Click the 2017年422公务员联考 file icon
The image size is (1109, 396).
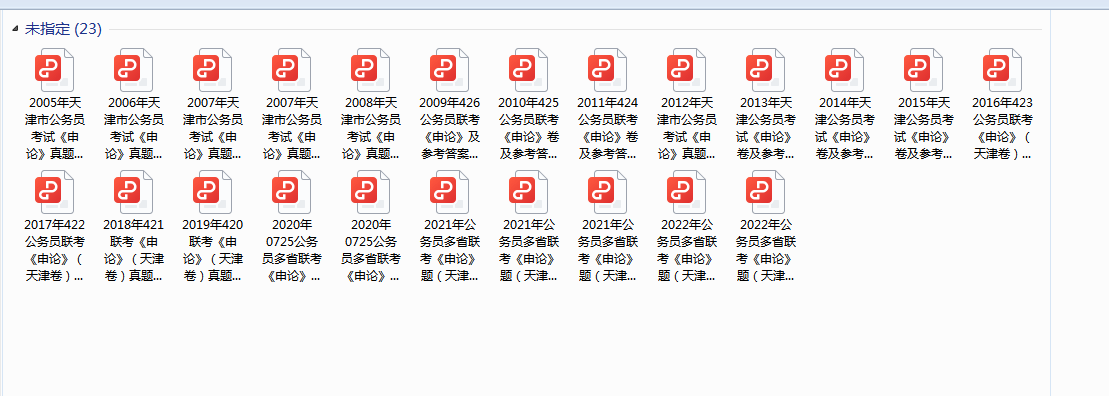click(54, 192)
